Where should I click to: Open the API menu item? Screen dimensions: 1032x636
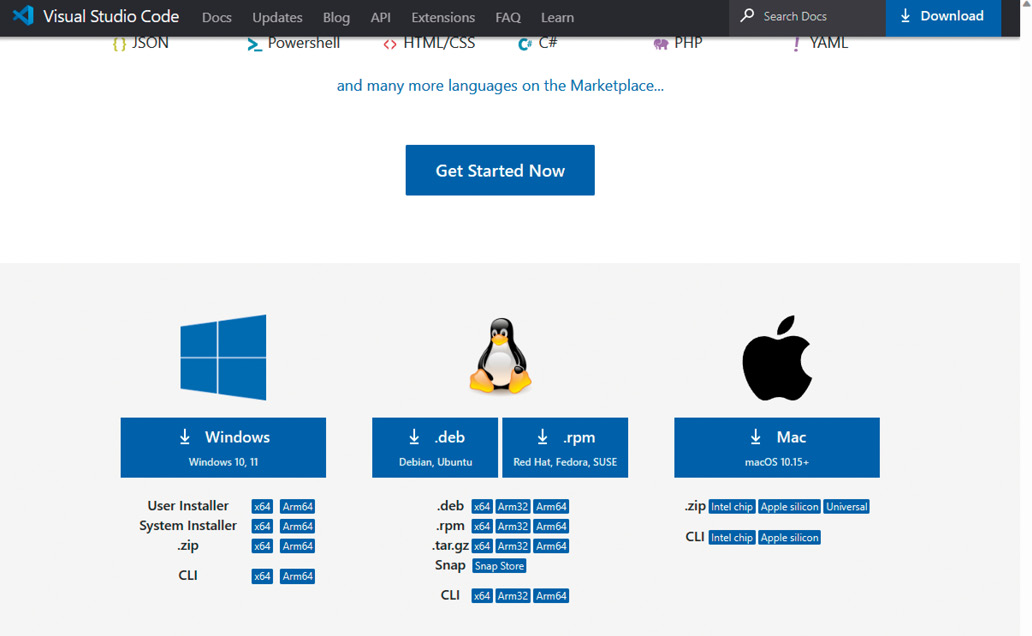coord(380,18)
